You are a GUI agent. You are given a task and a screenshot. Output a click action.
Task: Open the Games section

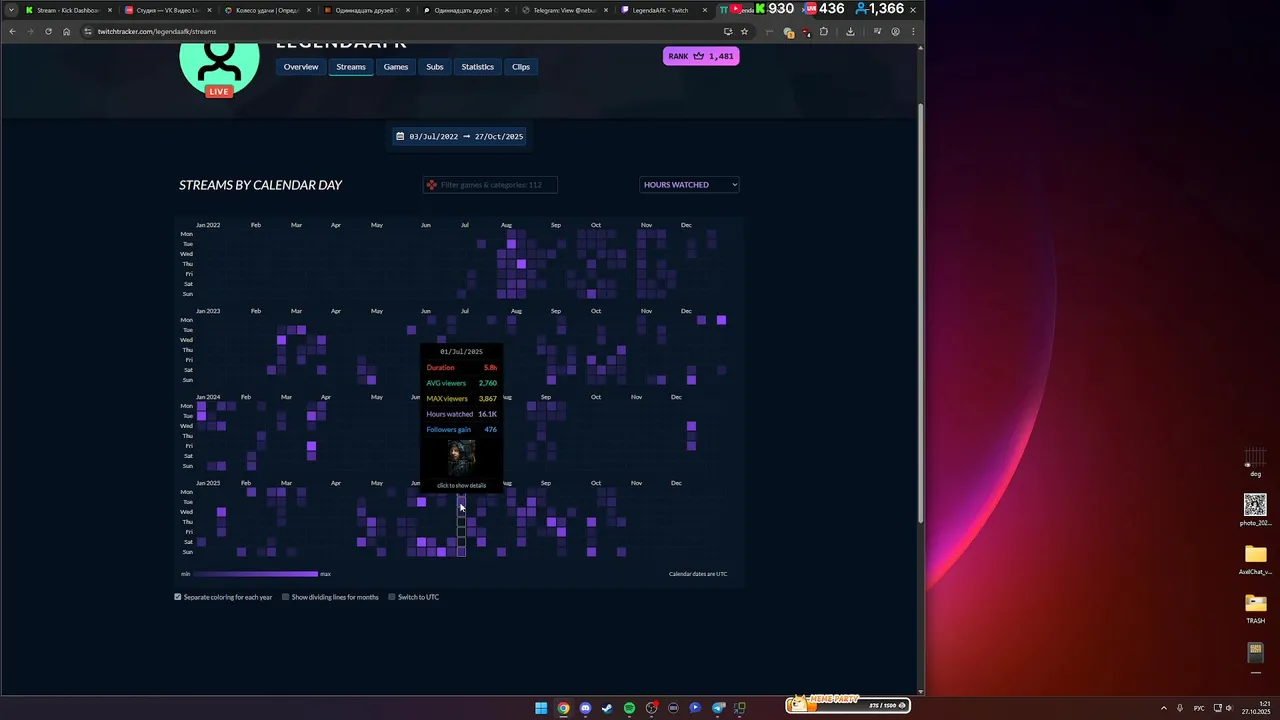[x=396, y=67]
